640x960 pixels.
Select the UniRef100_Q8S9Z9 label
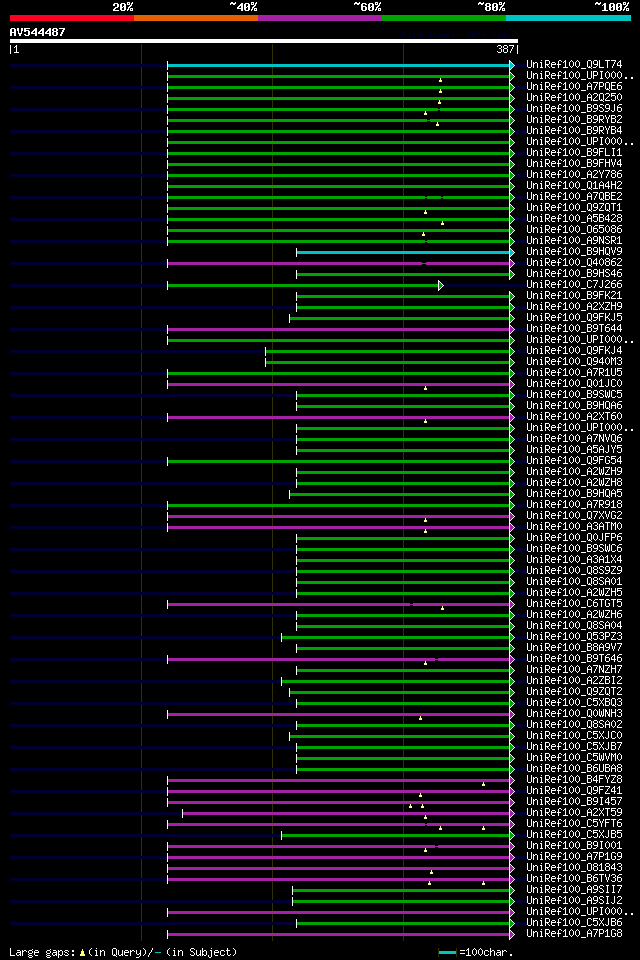pos(574,571)
